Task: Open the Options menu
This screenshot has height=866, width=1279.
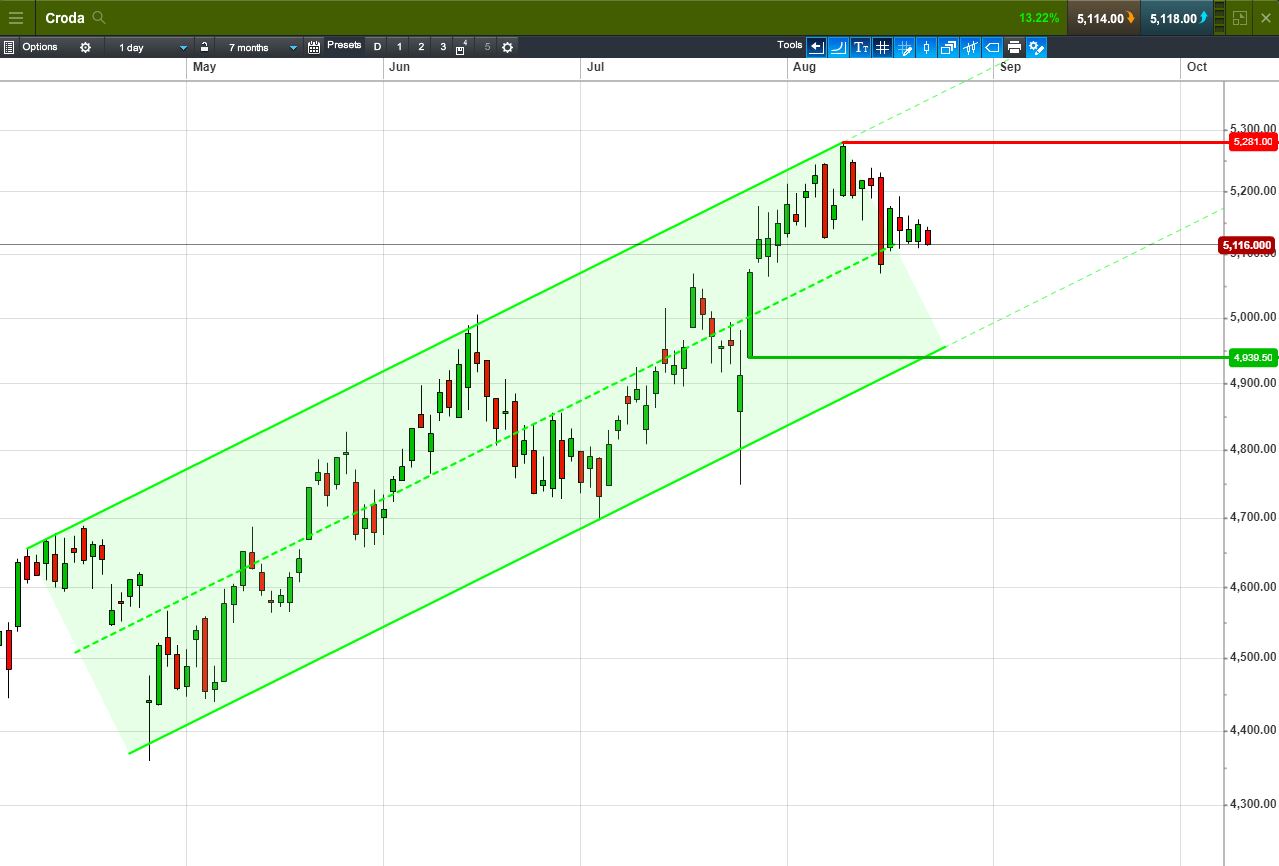Action: click(x=40, y=47)
